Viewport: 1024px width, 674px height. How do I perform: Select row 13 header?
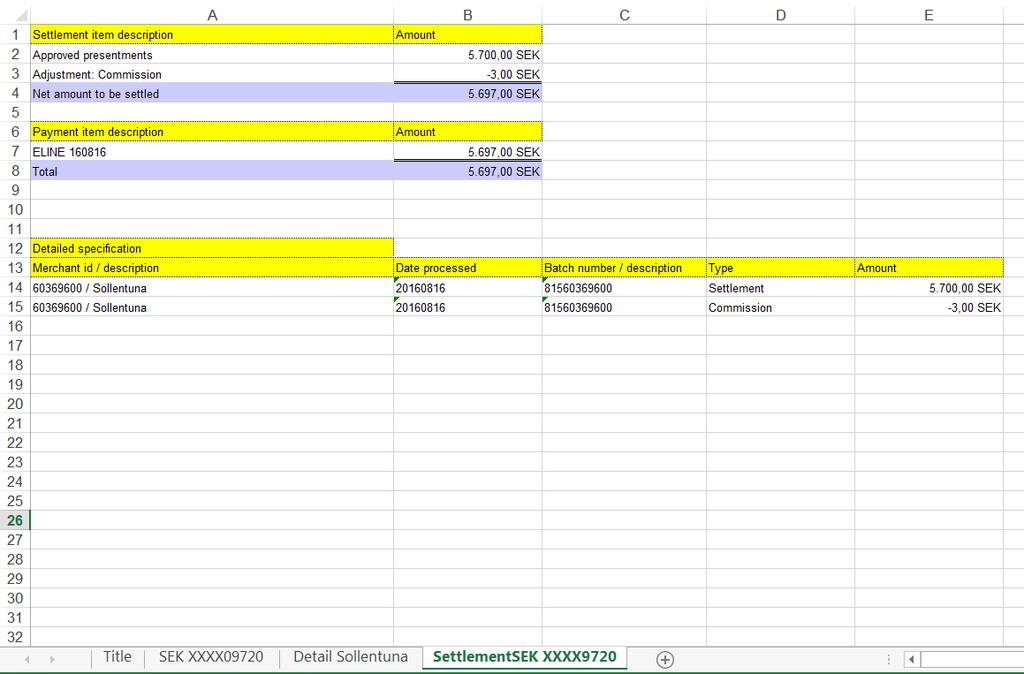click(x=15, y=268)
